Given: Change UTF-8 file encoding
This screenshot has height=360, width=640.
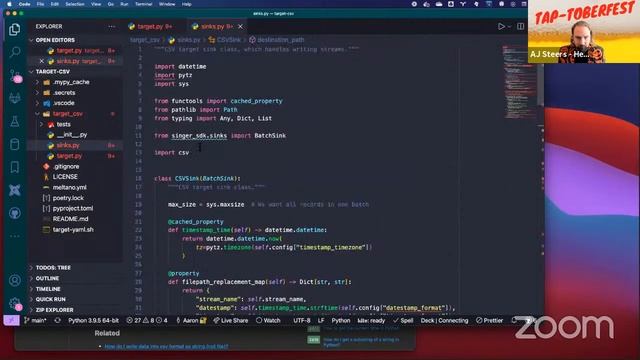Looking at the screenshot, I should (302, 320).
